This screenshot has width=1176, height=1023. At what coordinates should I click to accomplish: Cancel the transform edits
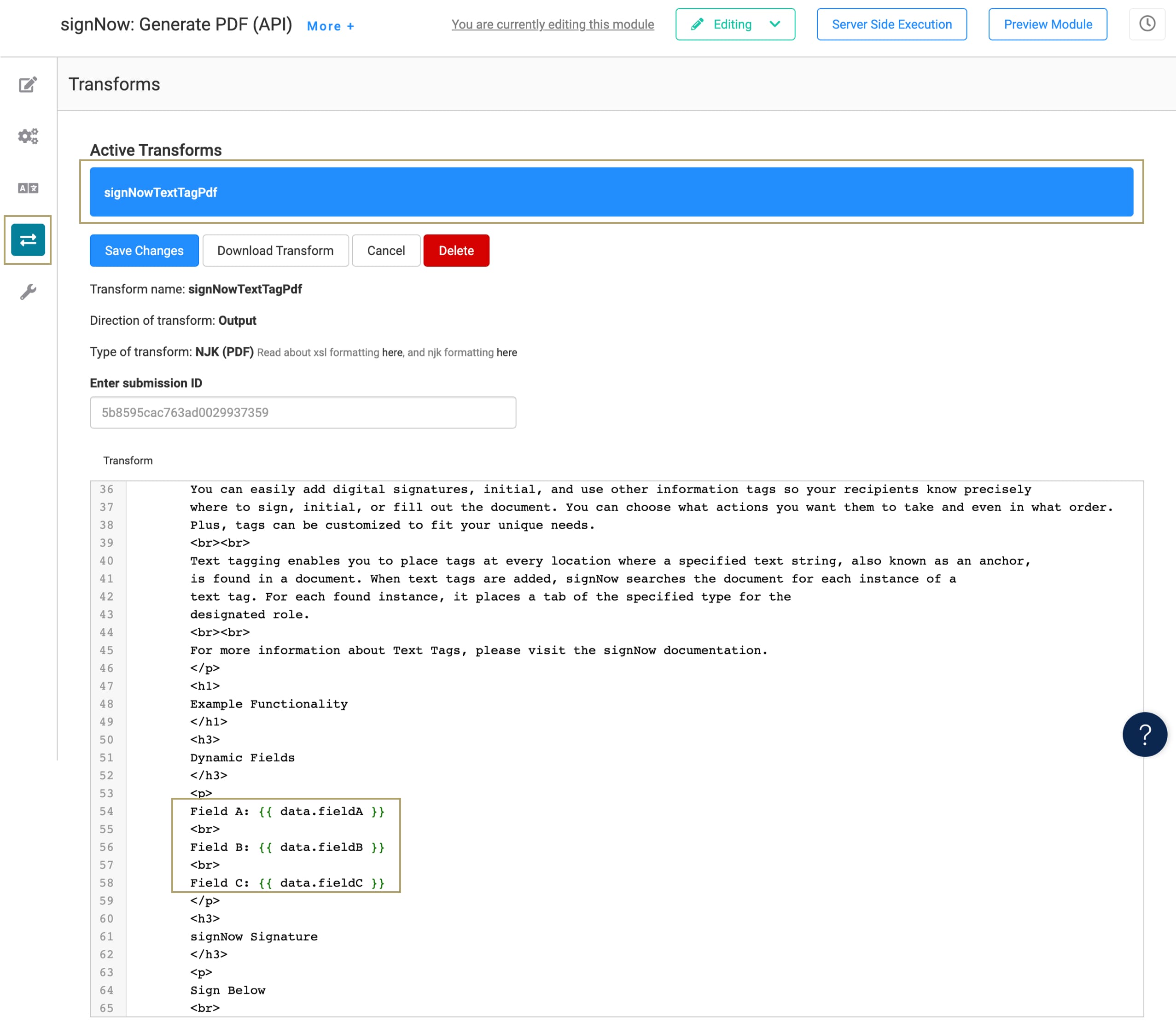tap(386, 251)
